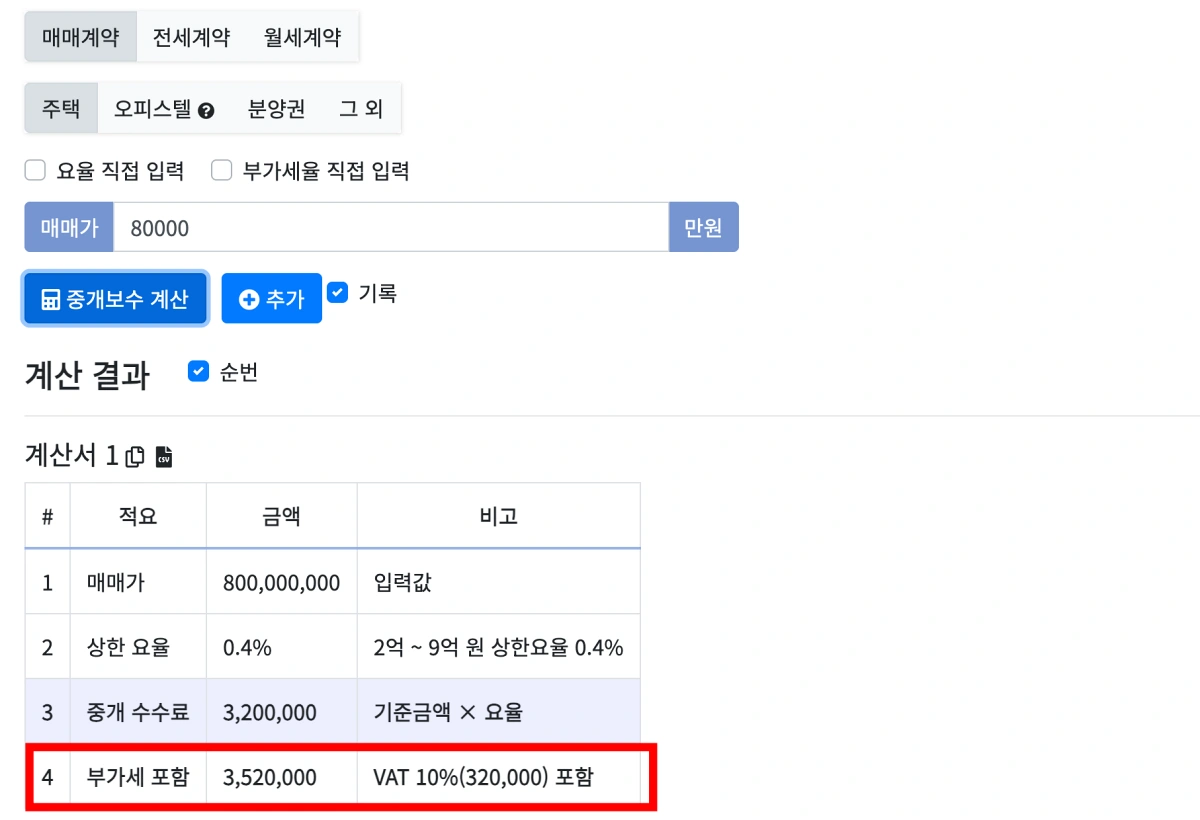This screenshot has width=1200, height=820.
Task: Click the 추가 button
Action: pos(271,297)
